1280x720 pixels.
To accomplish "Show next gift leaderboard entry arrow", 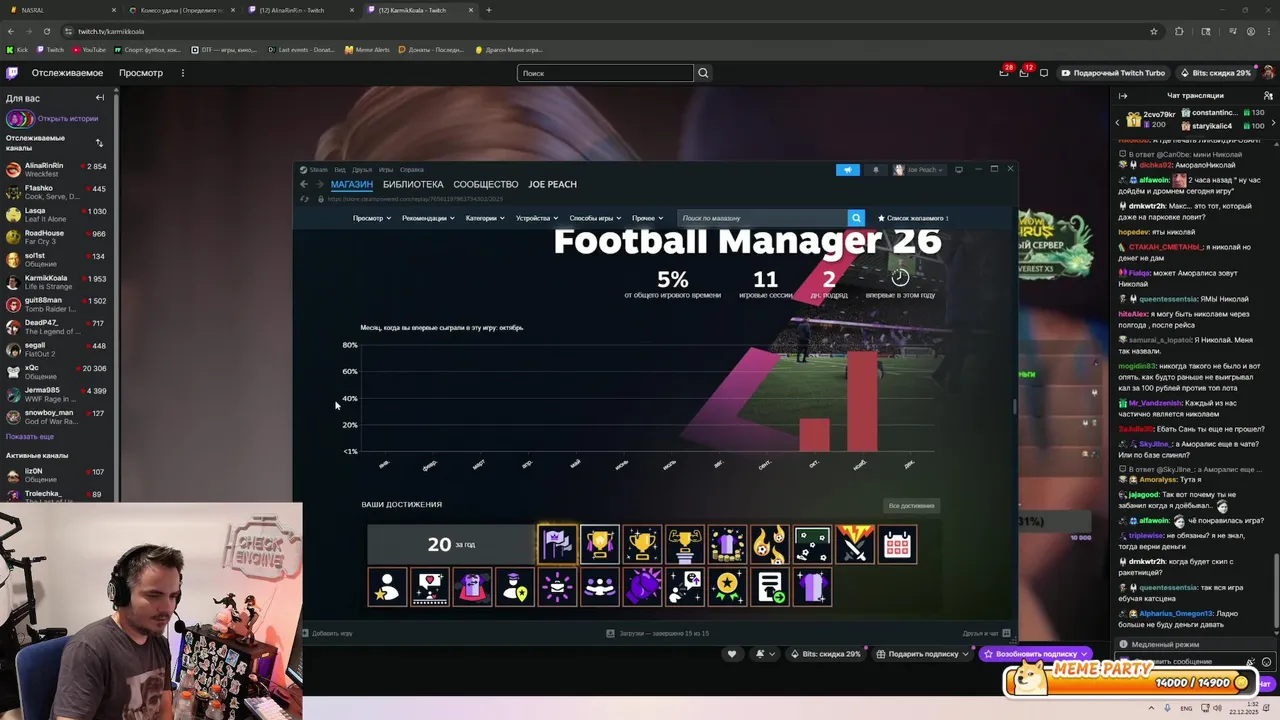I will tap(1273, 121).
